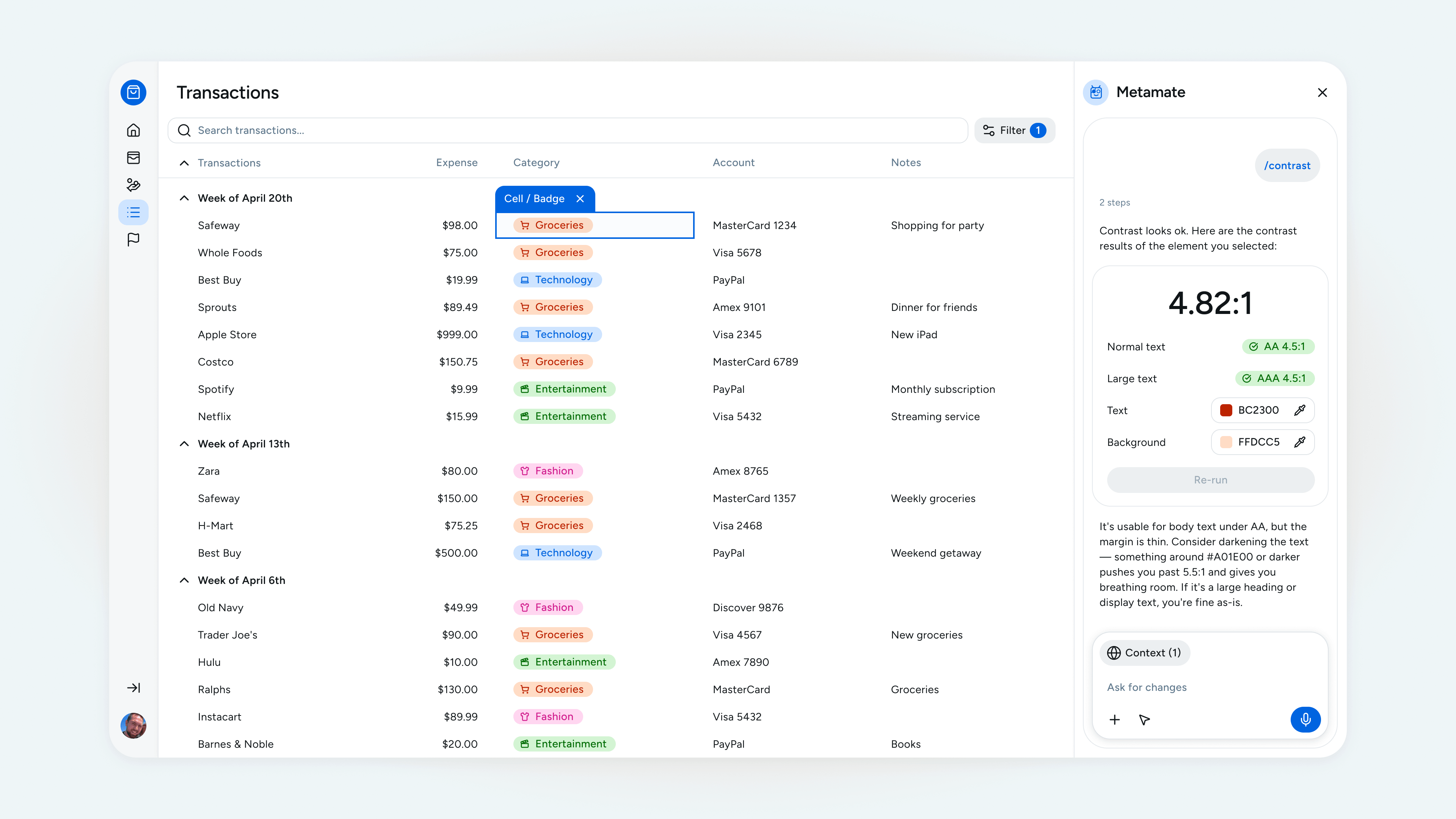Open the flag icon in sidebar

[x=133, y=240]
